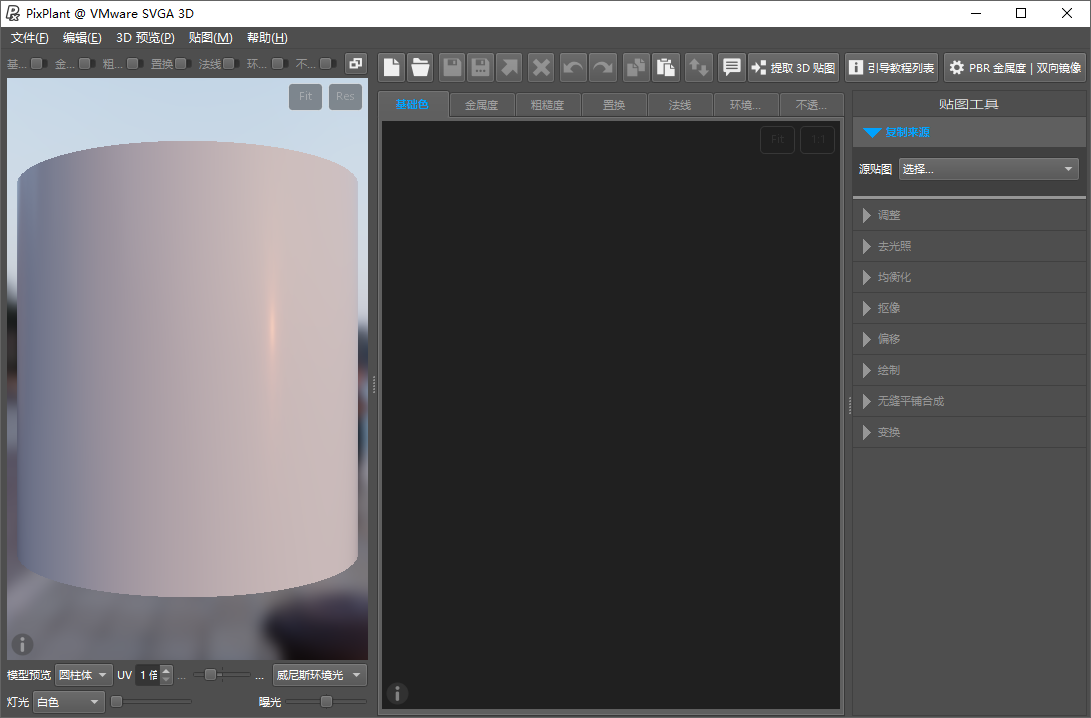1091x718 pixels.
Task: Switch to the 法线 tab
Action: click(680, 105)
